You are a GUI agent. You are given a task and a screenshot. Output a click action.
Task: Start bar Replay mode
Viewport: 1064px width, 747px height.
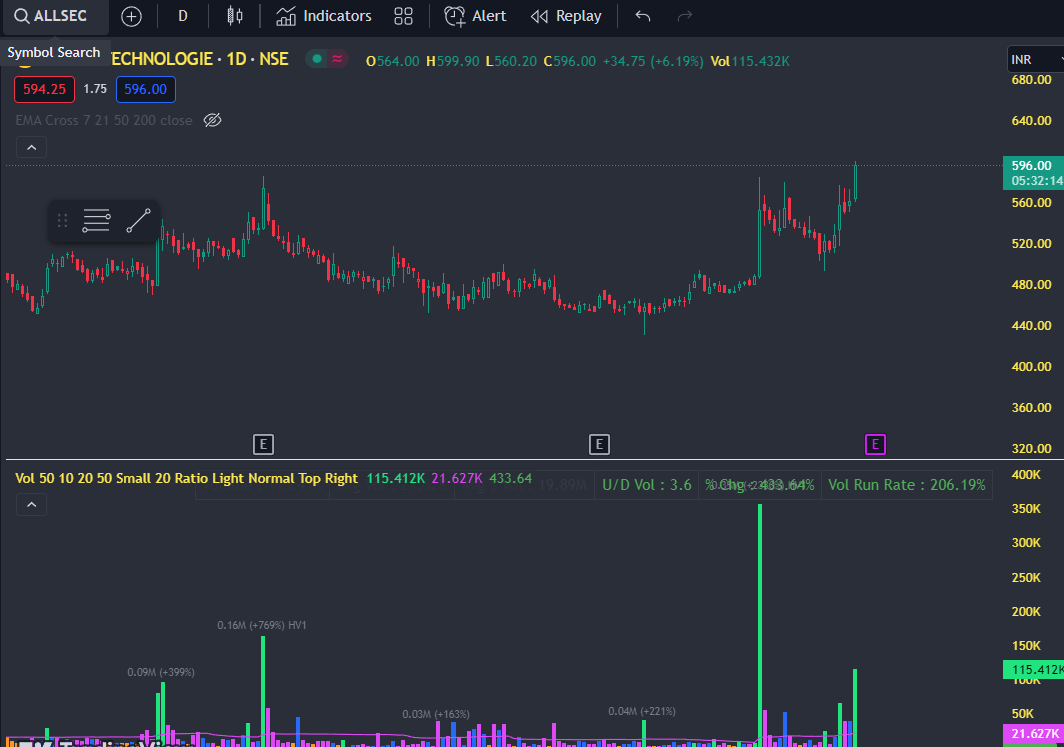tap(565, 16)
